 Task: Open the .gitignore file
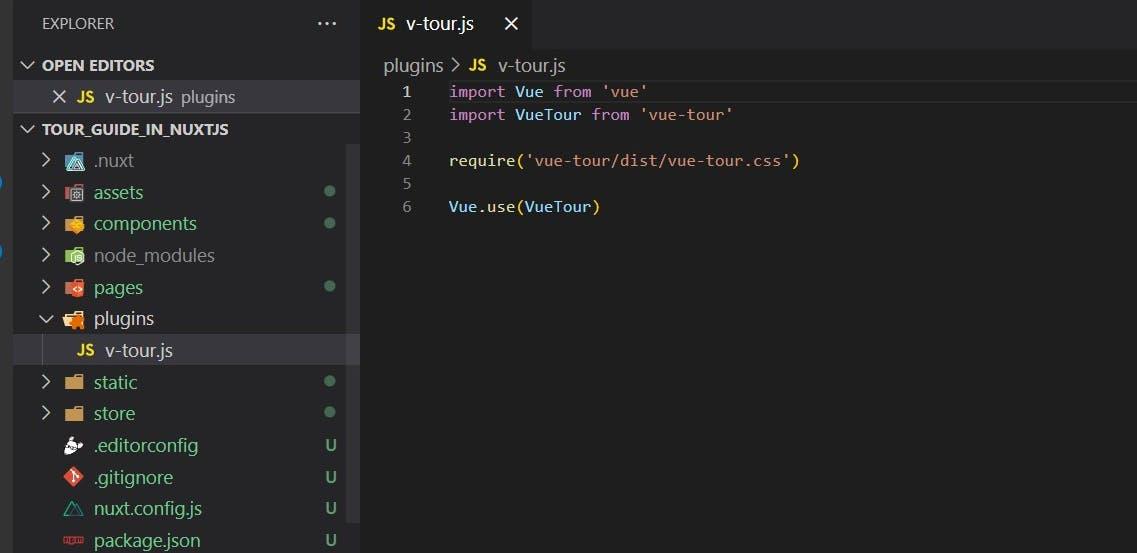[133, 478]
